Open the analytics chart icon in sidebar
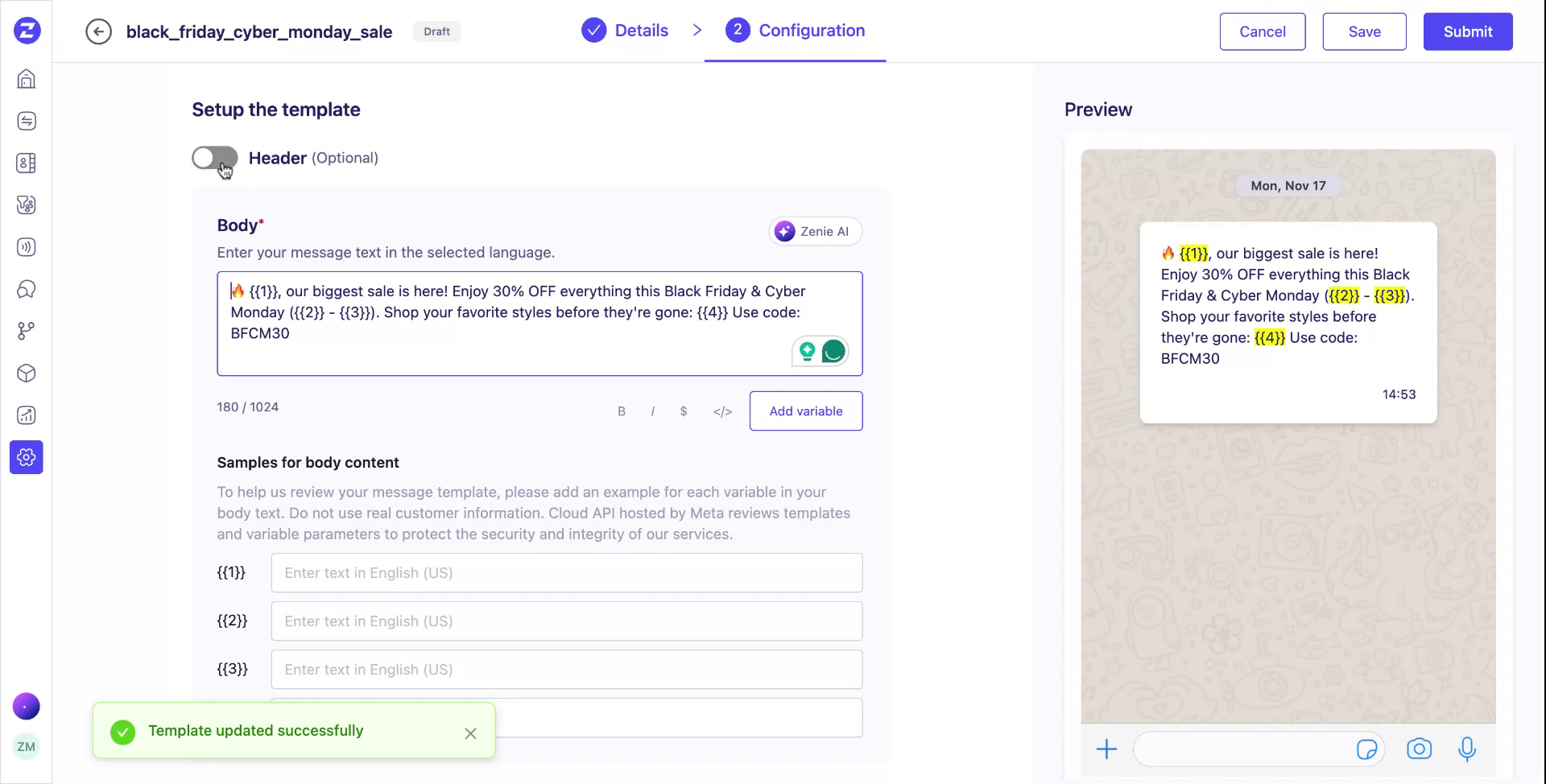The width and height of the screenshot is (1546, 784). point(27,415)
